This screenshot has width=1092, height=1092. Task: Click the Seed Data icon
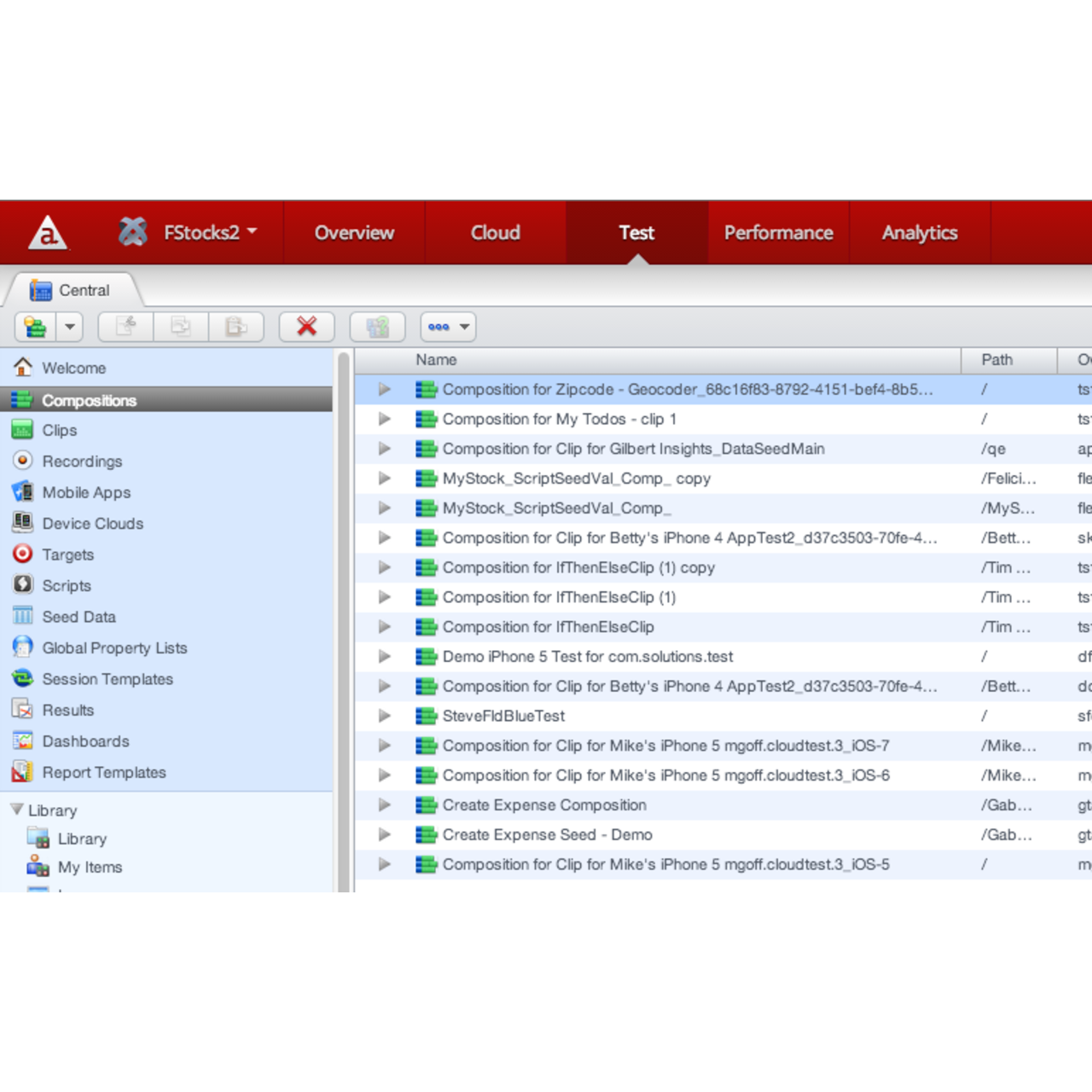(x=23, y=616)
